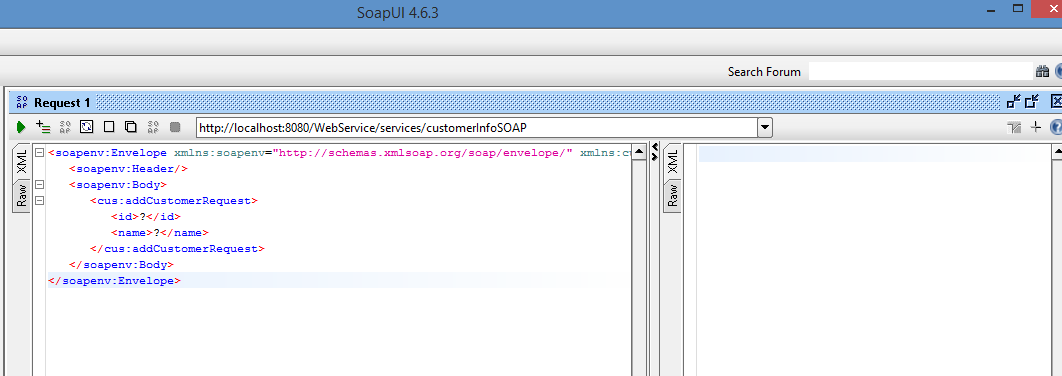
Task: Switch to the request Raw tab
Action: 22,196
